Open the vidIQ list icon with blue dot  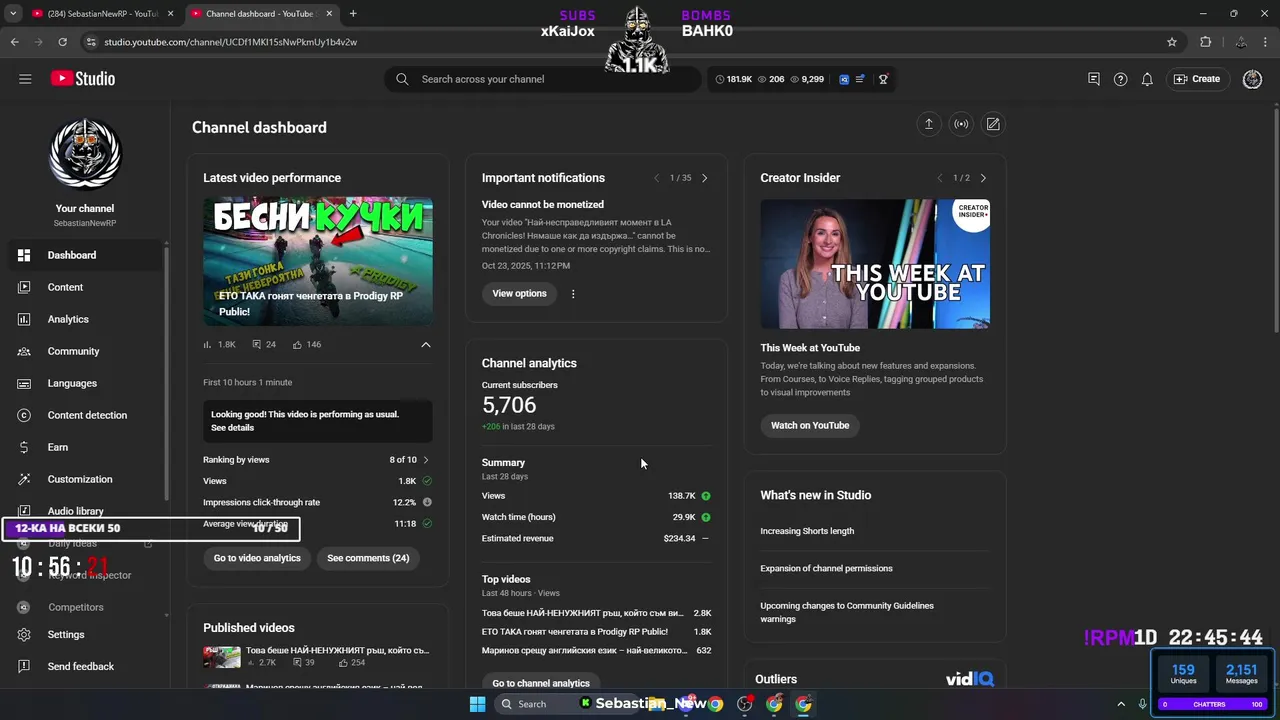click(860, 79)
